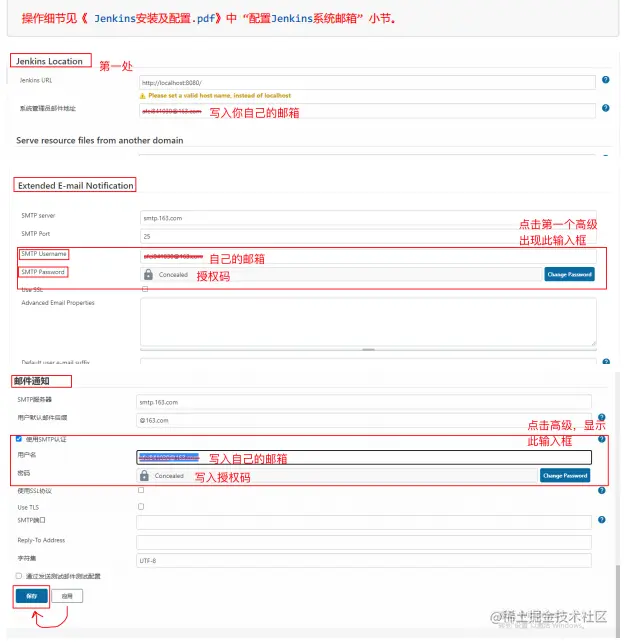Uncheck 使用SMTP认证 checkbox
625x642 pixels.
pyautogui.click(x=19, y=439)
